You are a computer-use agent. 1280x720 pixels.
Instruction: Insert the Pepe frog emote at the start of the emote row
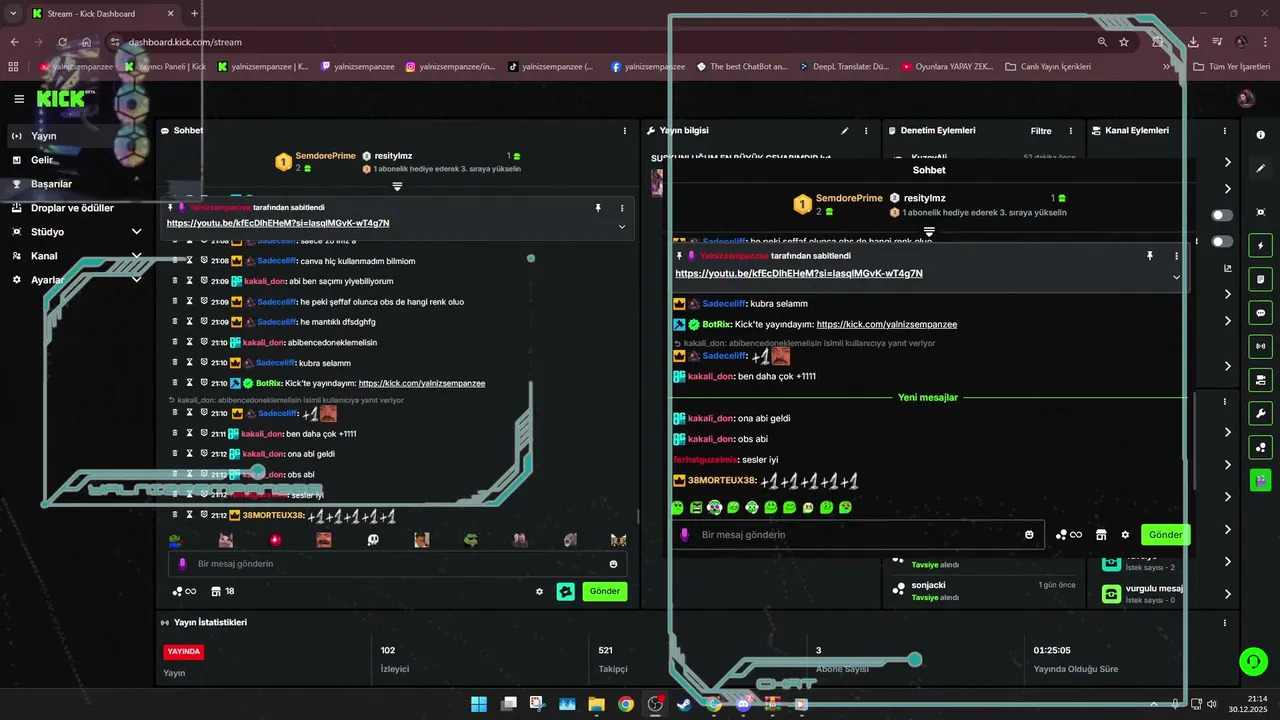pos(176,540)
